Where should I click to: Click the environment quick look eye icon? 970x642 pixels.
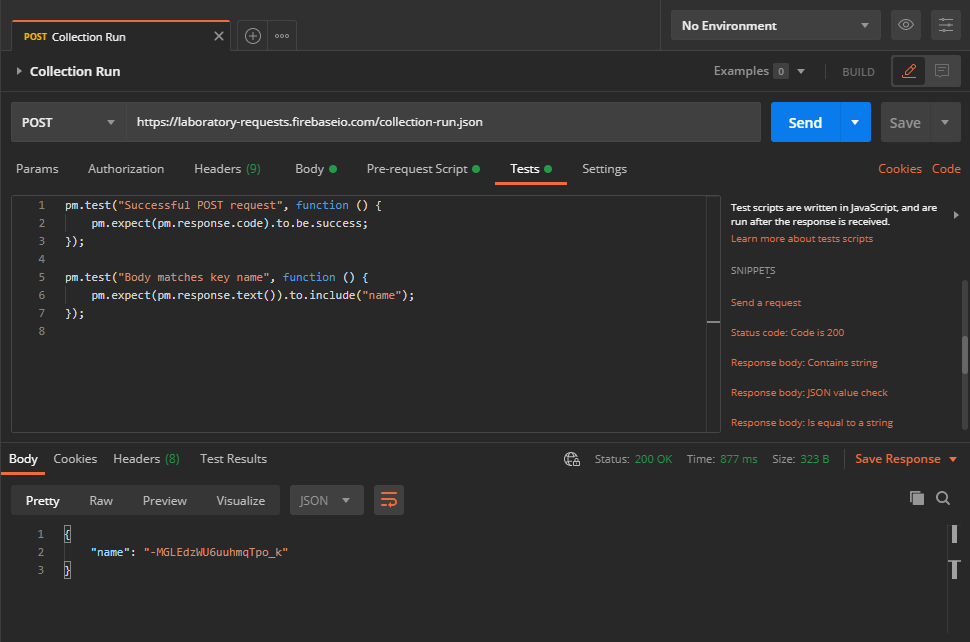coord(906,25)
